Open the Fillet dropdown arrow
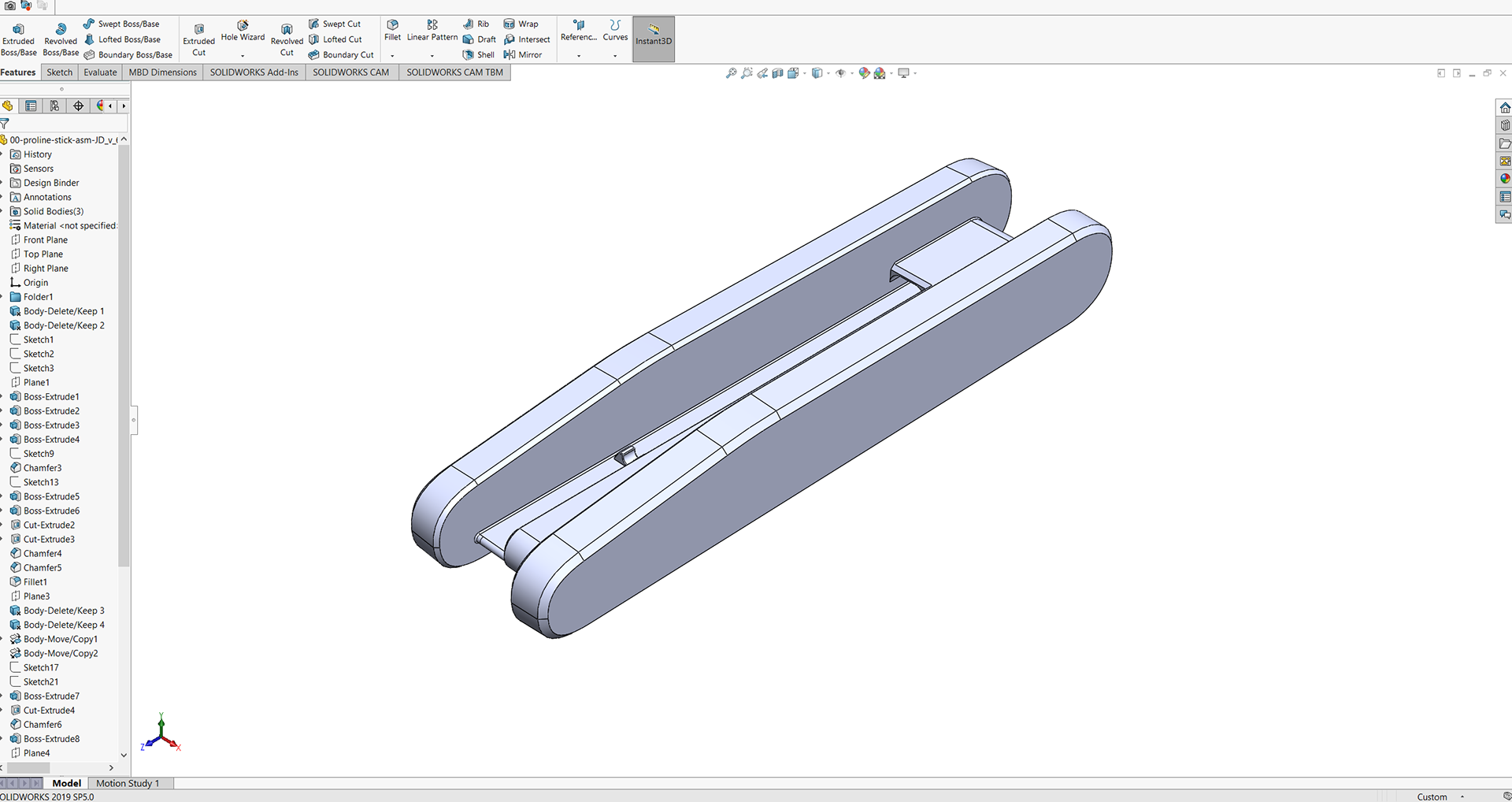Viewport: 1512px width, 802px height. 392,56
